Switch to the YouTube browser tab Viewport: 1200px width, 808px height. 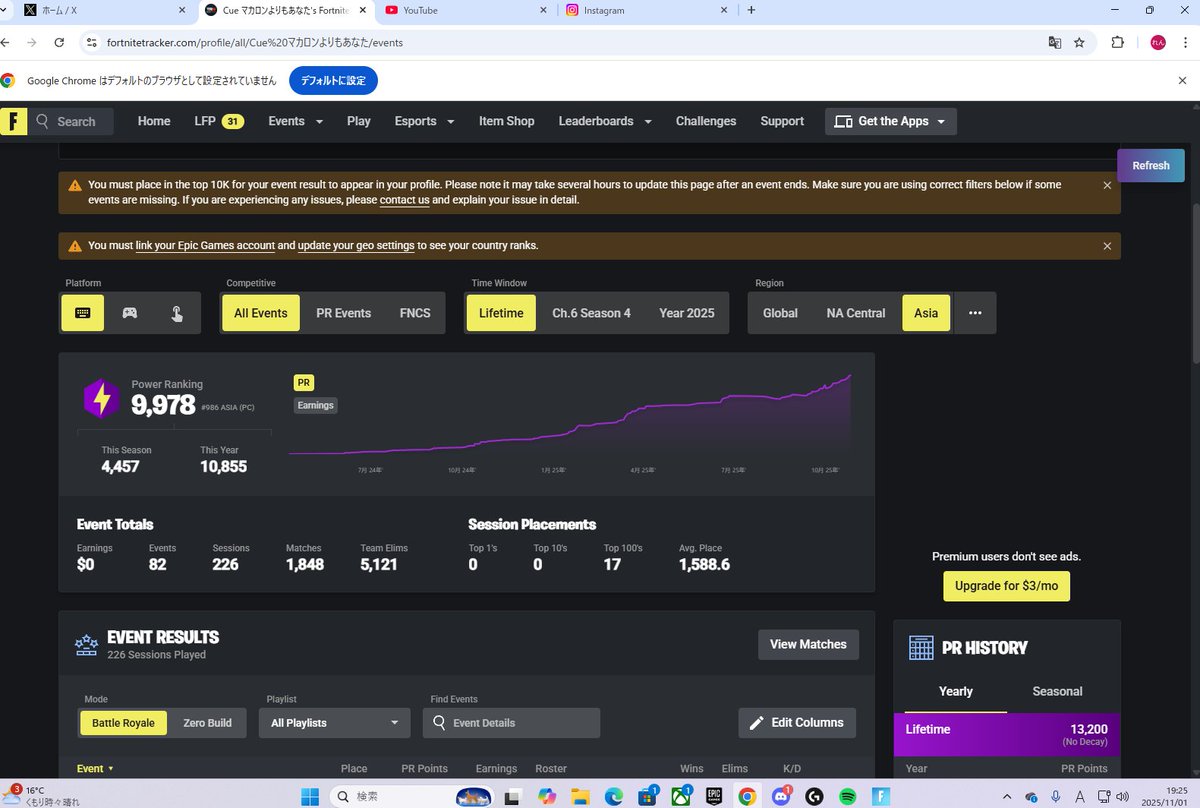pos(465,10)
